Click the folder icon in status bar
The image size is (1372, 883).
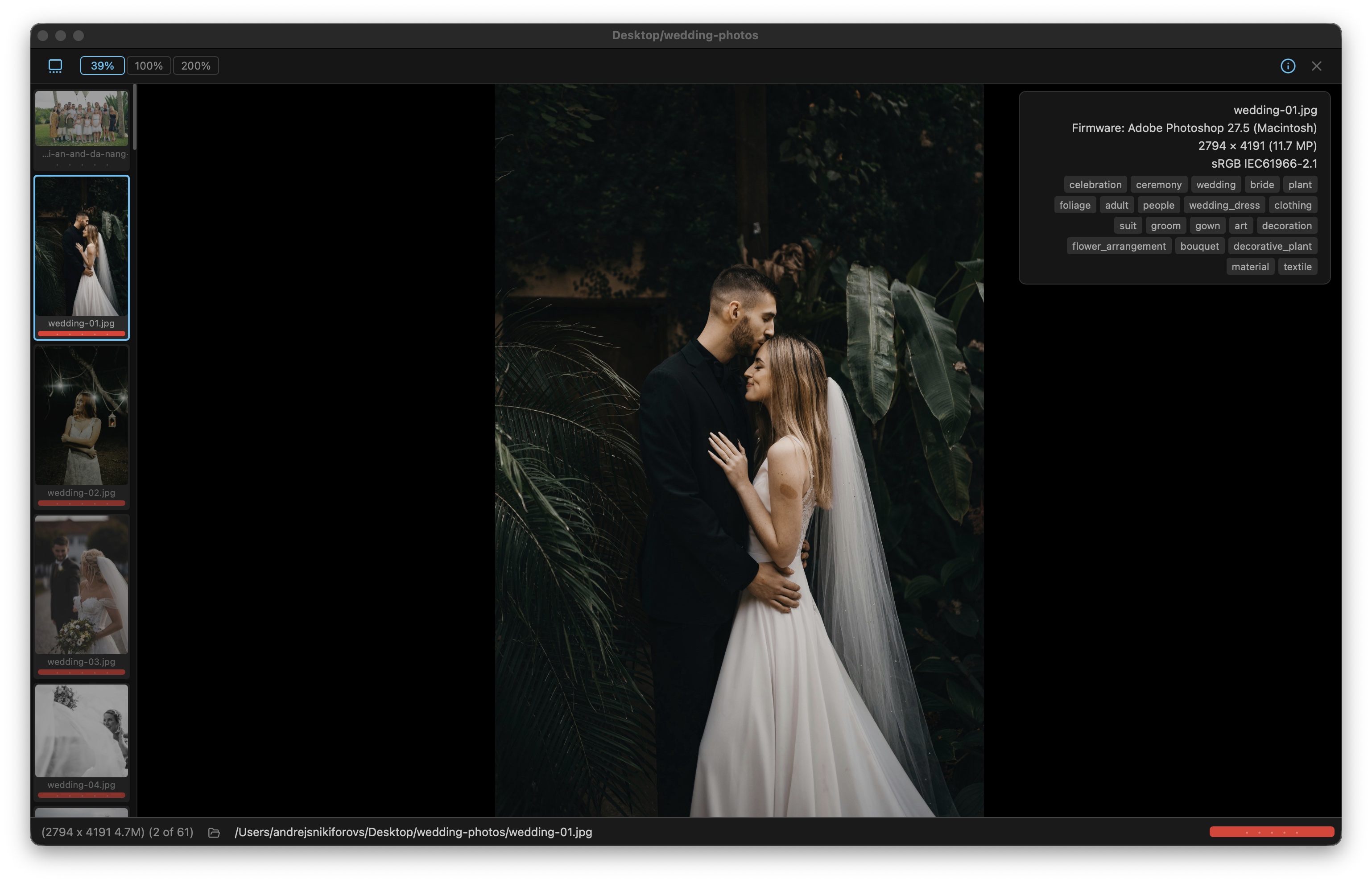214,832
